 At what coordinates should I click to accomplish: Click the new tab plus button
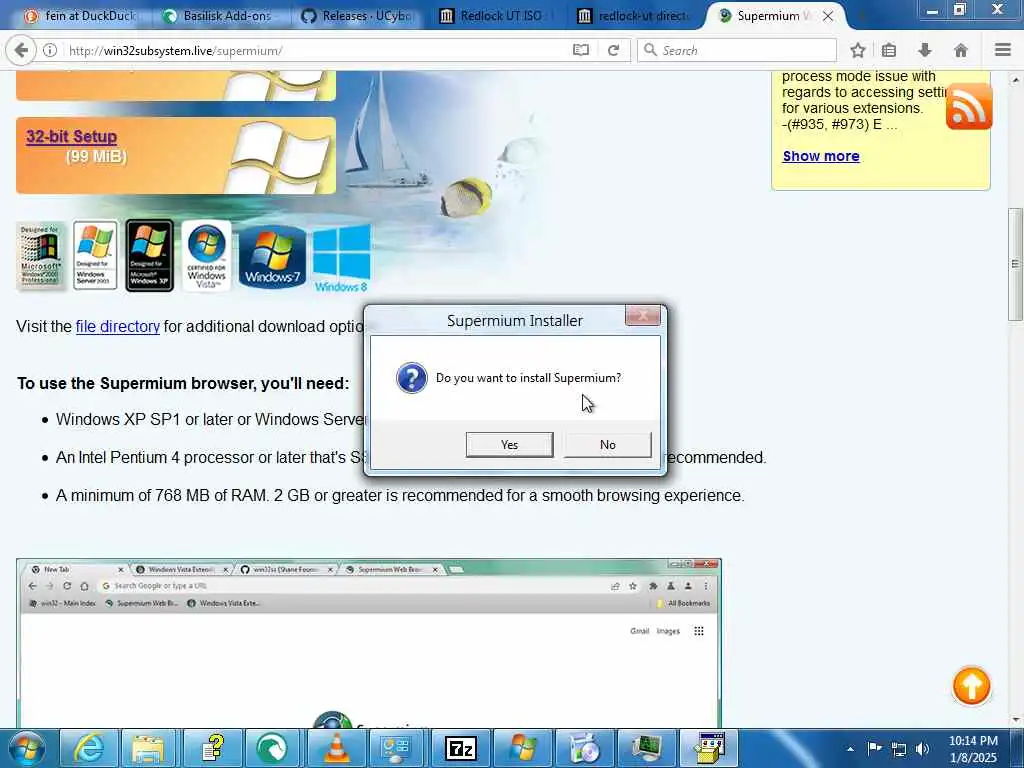click(x=861, y=16)
